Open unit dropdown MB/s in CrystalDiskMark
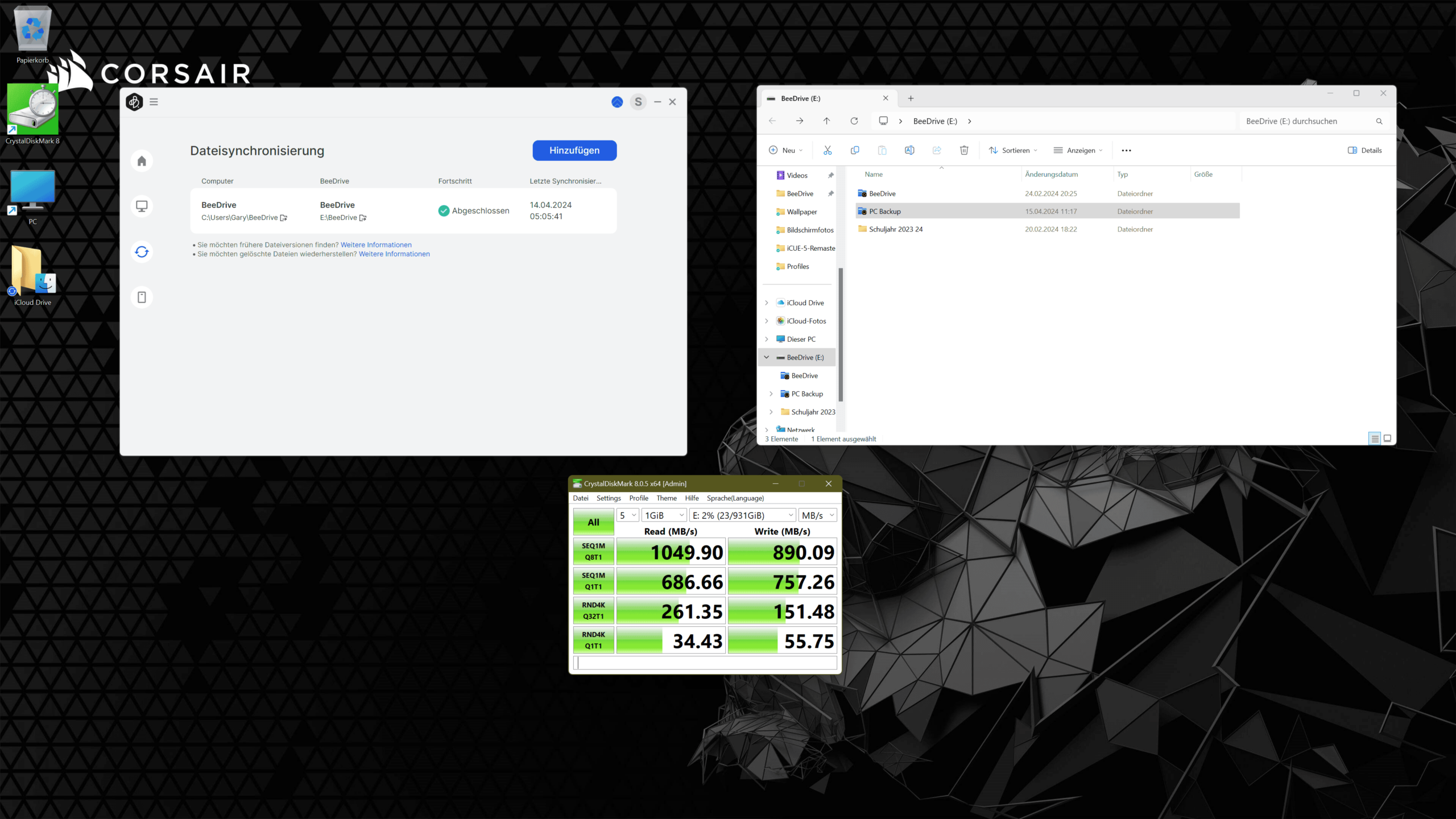This screenshot has width=1456, height=819. point(818,515)
